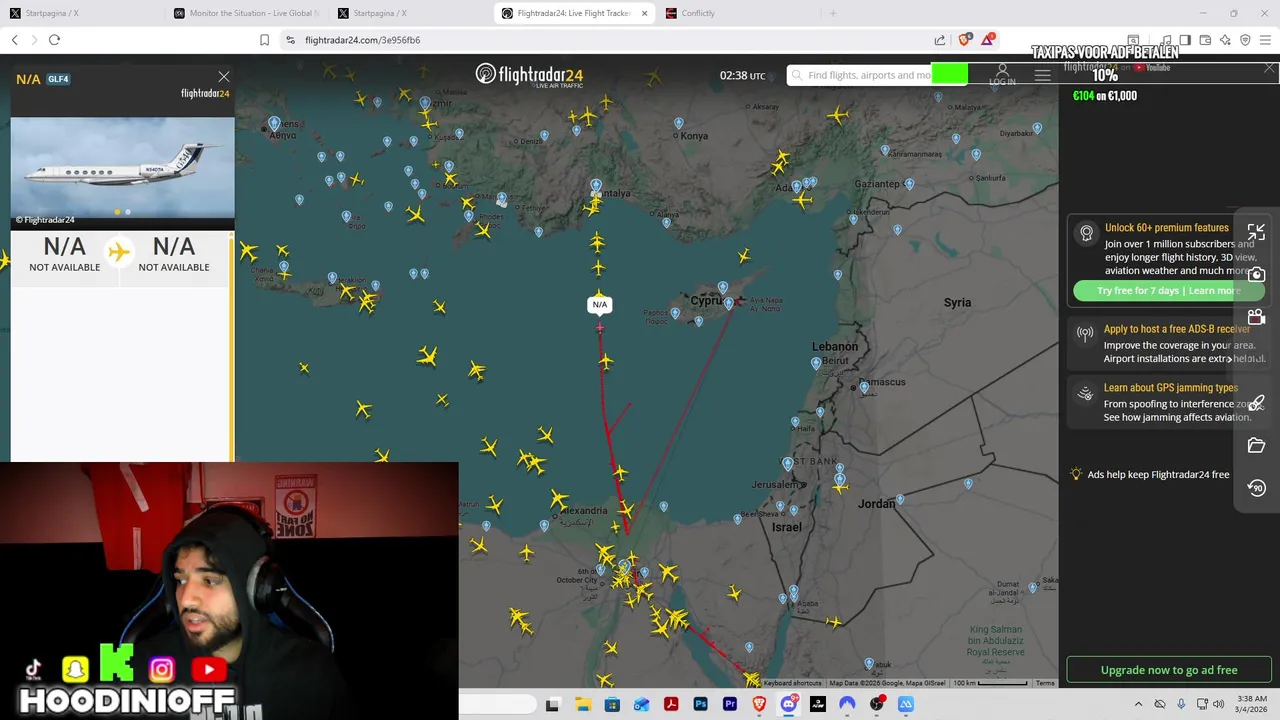Image resolution: width=1280 pixels, height=720 pixels.
Task: Click the Cyprus label on map
Action: point(706,301)
